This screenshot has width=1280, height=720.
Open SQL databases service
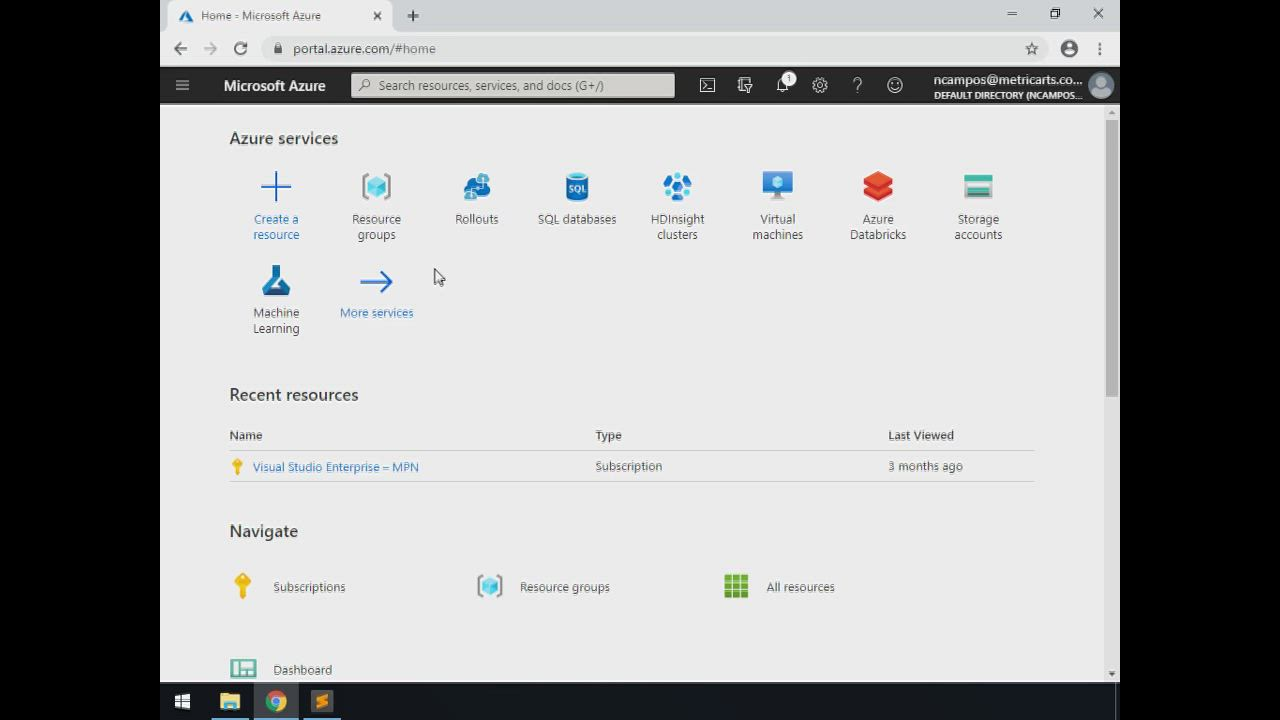click(577, 198)
